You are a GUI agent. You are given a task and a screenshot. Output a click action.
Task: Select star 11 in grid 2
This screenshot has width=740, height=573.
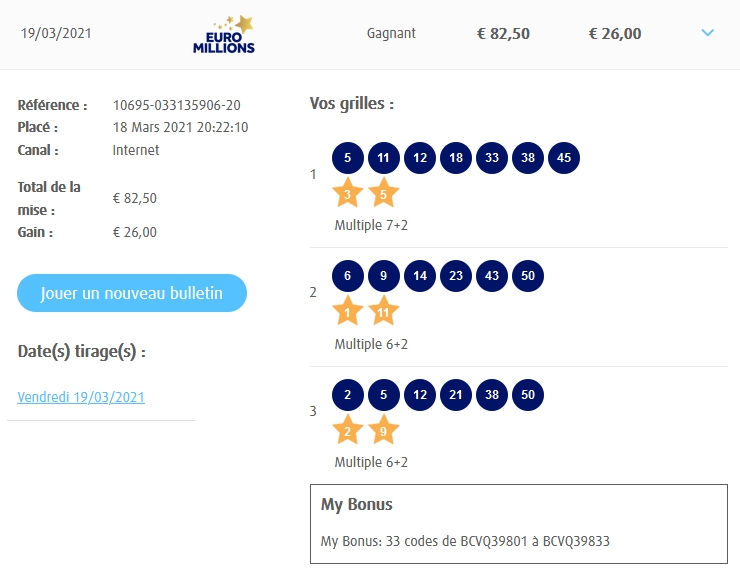coord(383,311)
